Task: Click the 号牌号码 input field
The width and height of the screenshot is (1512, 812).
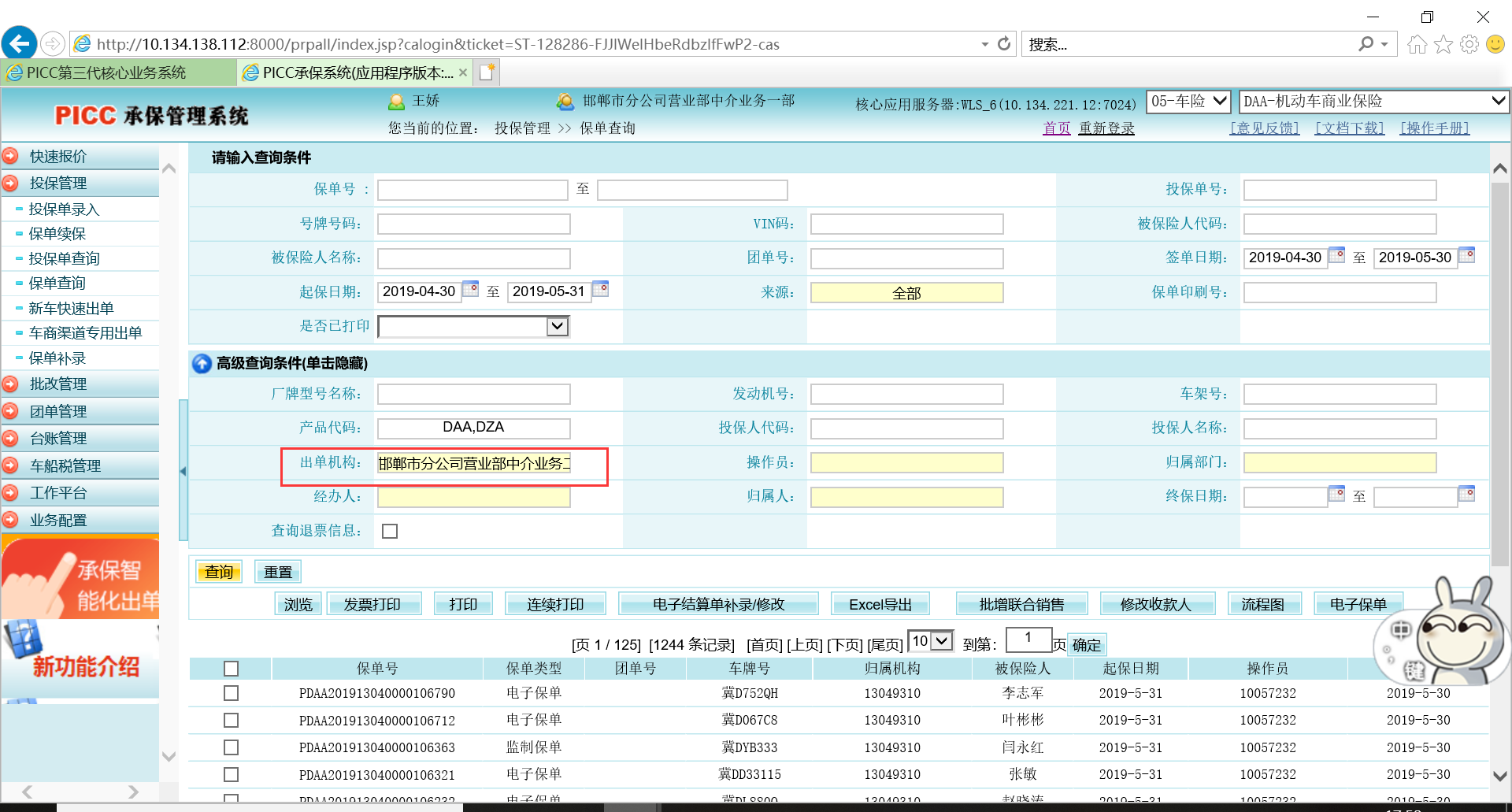Action: click(473, 224)
